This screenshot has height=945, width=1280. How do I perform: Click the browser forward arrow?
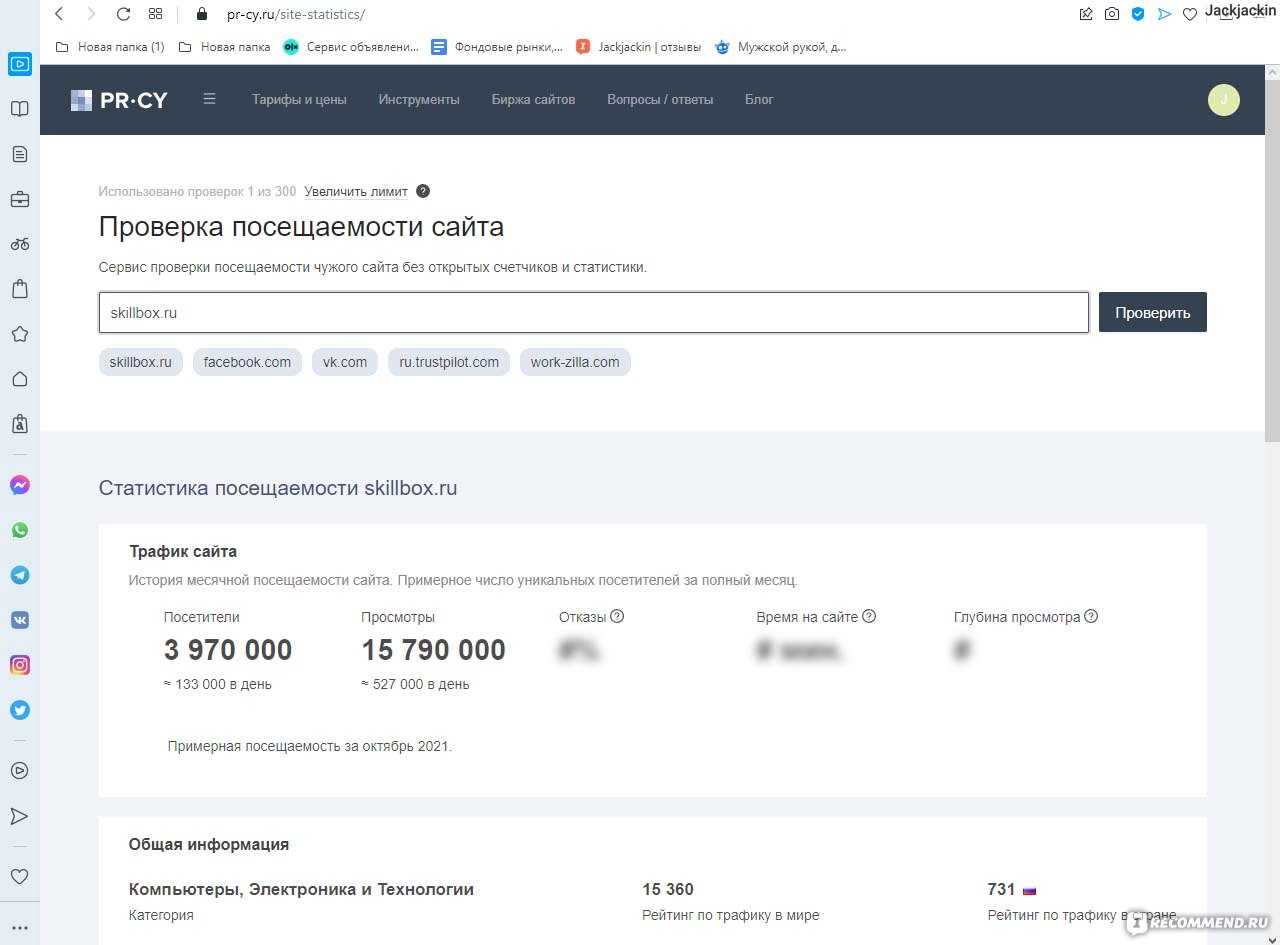coord(91,14)
